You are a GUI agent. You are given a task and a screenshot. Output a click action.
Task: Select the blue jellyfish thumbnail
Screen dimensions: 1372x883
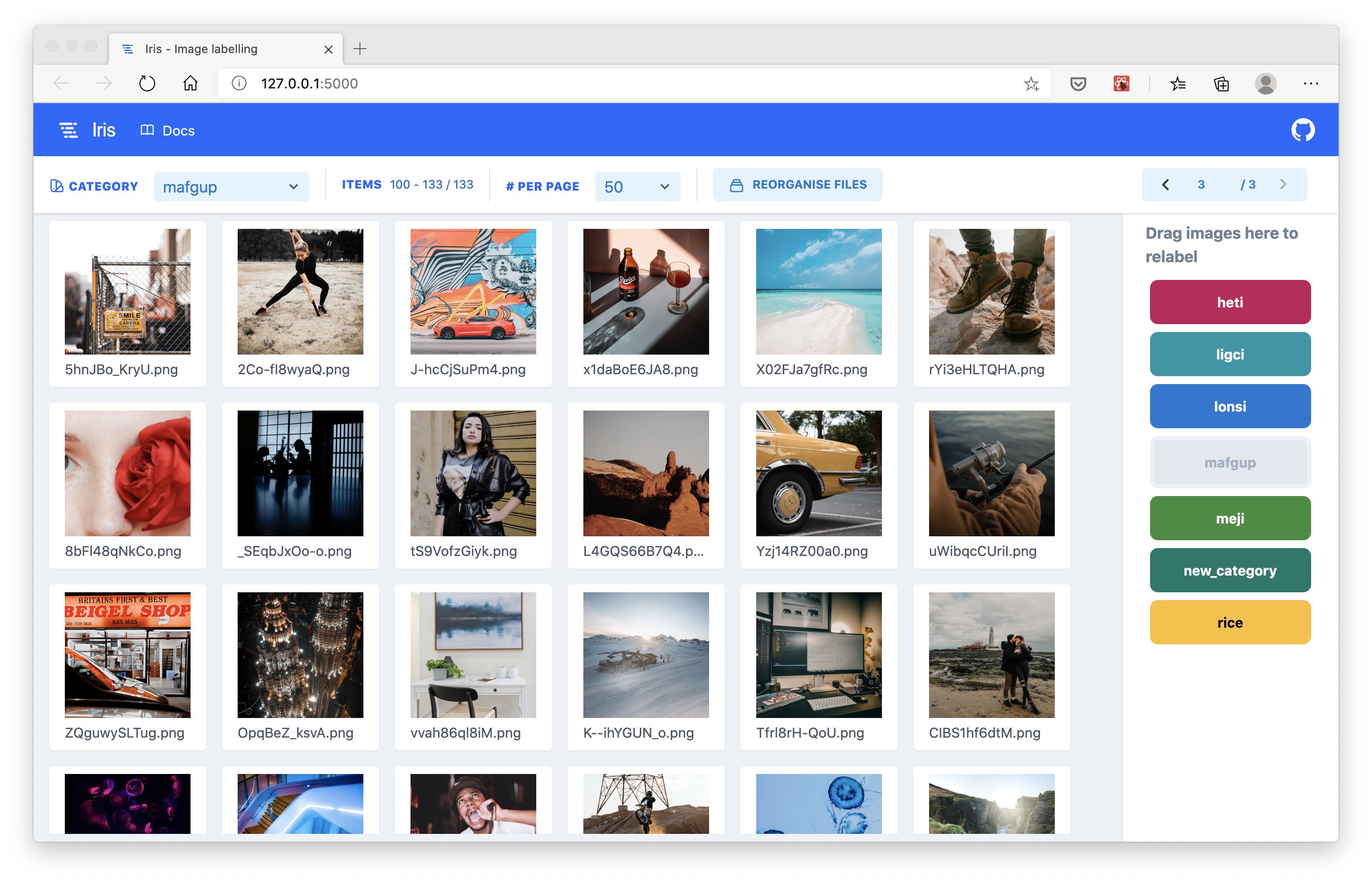(x=819, y=804)
